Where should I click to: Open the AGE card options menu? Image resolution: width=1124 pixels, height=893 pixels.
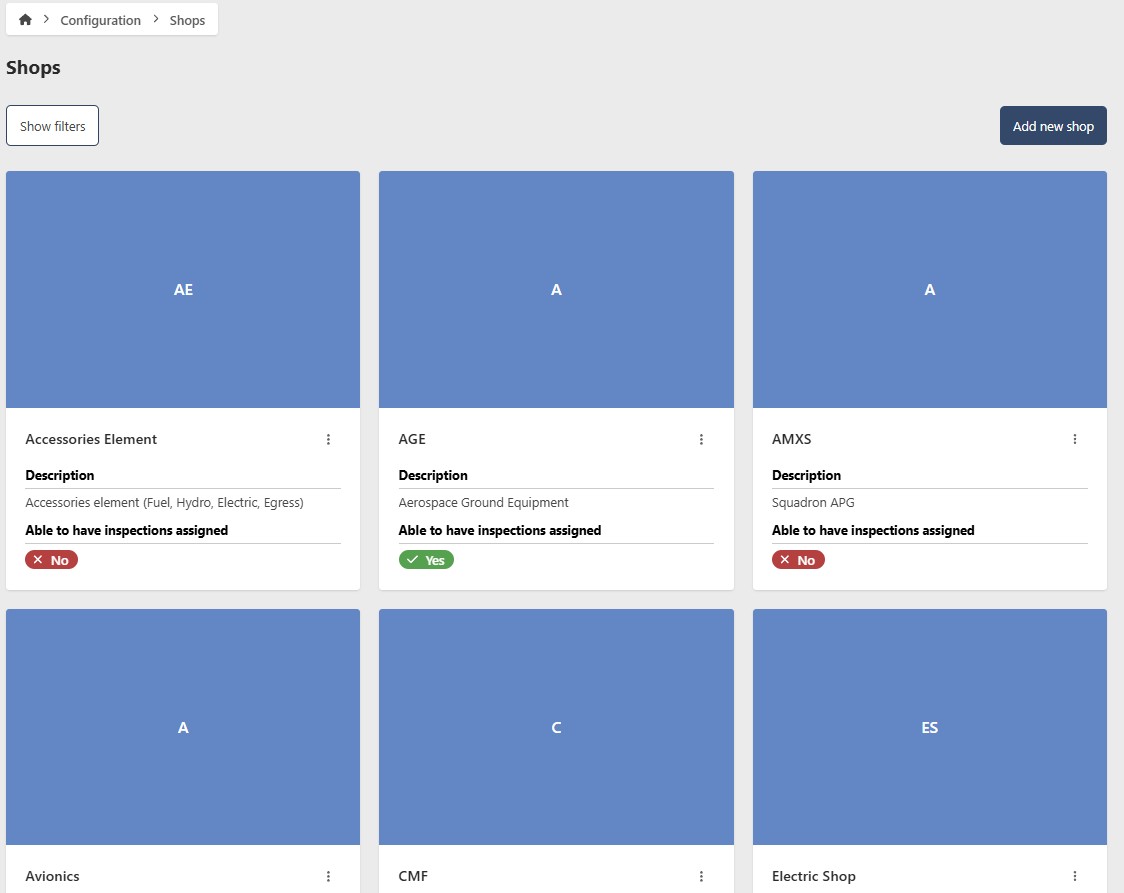(x=701, y=439)
